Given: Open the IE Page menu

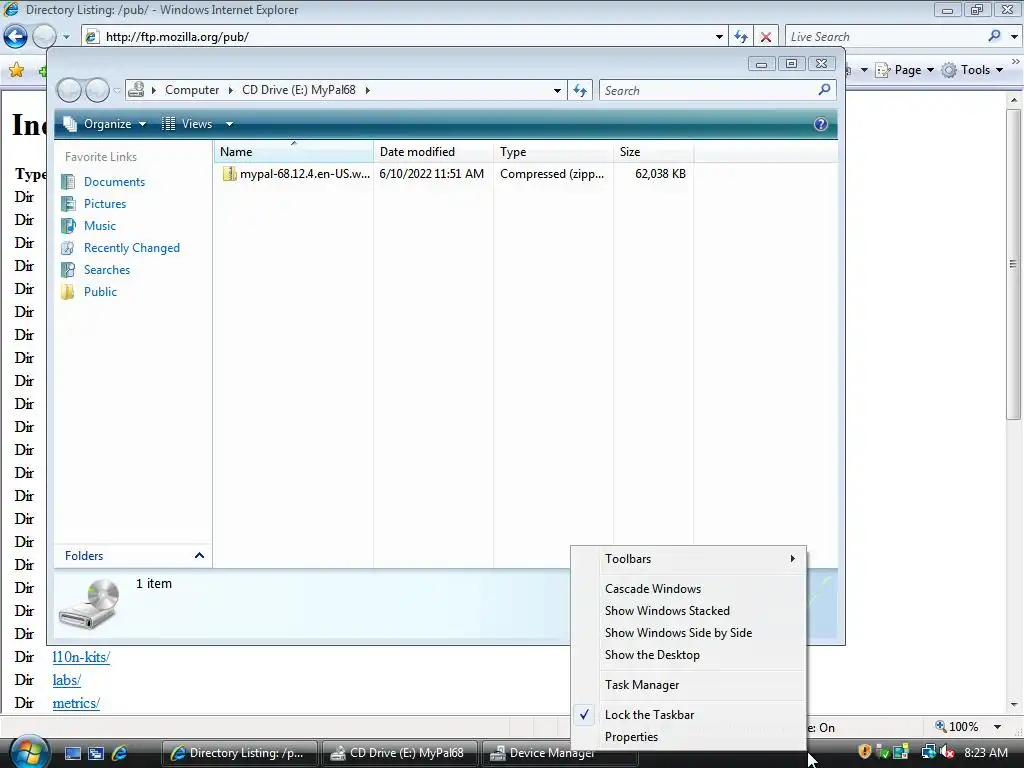Looking at the screenshot, I should [905, 70].
